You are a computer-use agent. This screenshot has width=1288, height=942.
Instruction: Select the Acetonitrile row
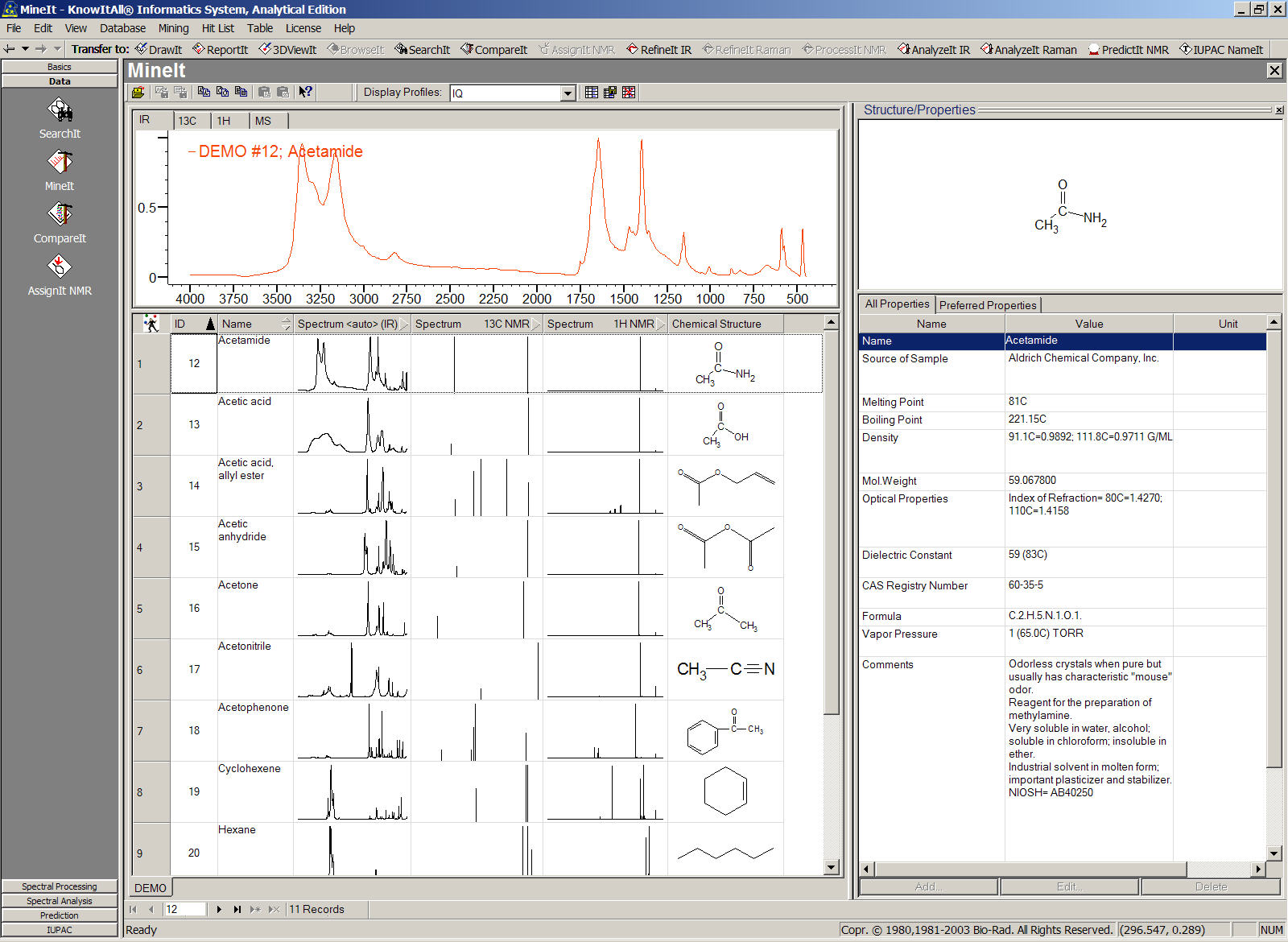tap(477, 670)
